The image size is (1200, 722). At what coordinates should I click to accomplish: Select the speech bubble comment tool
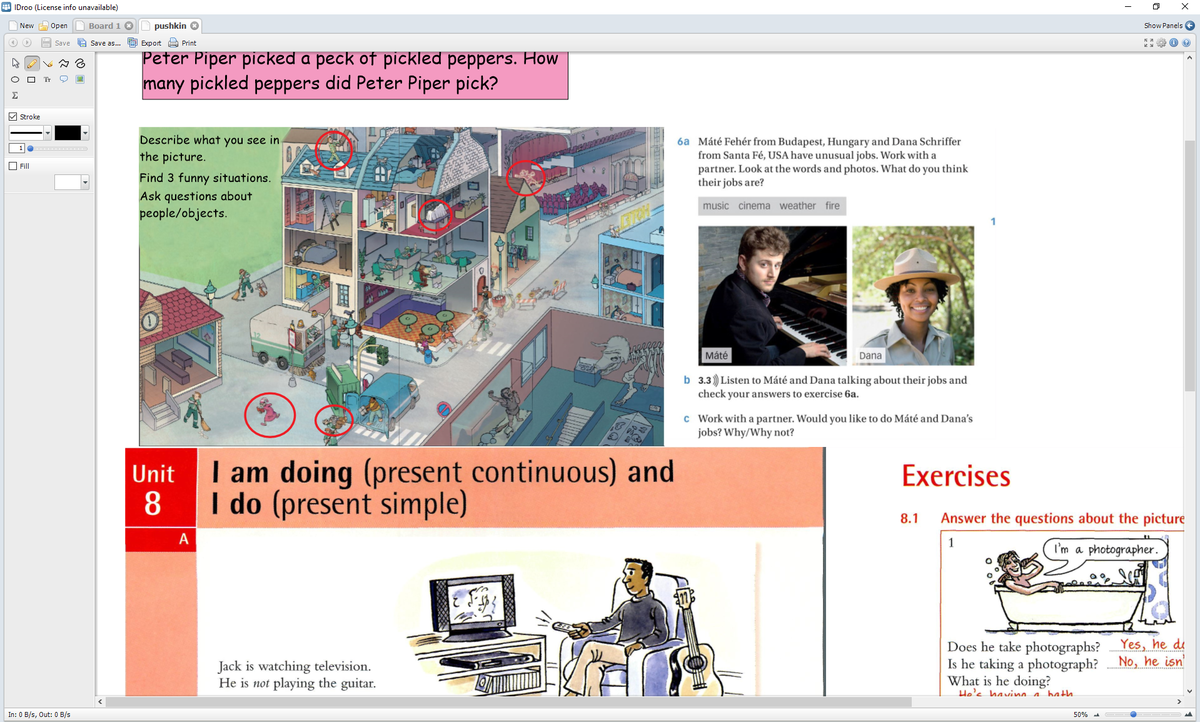point(64,79)
